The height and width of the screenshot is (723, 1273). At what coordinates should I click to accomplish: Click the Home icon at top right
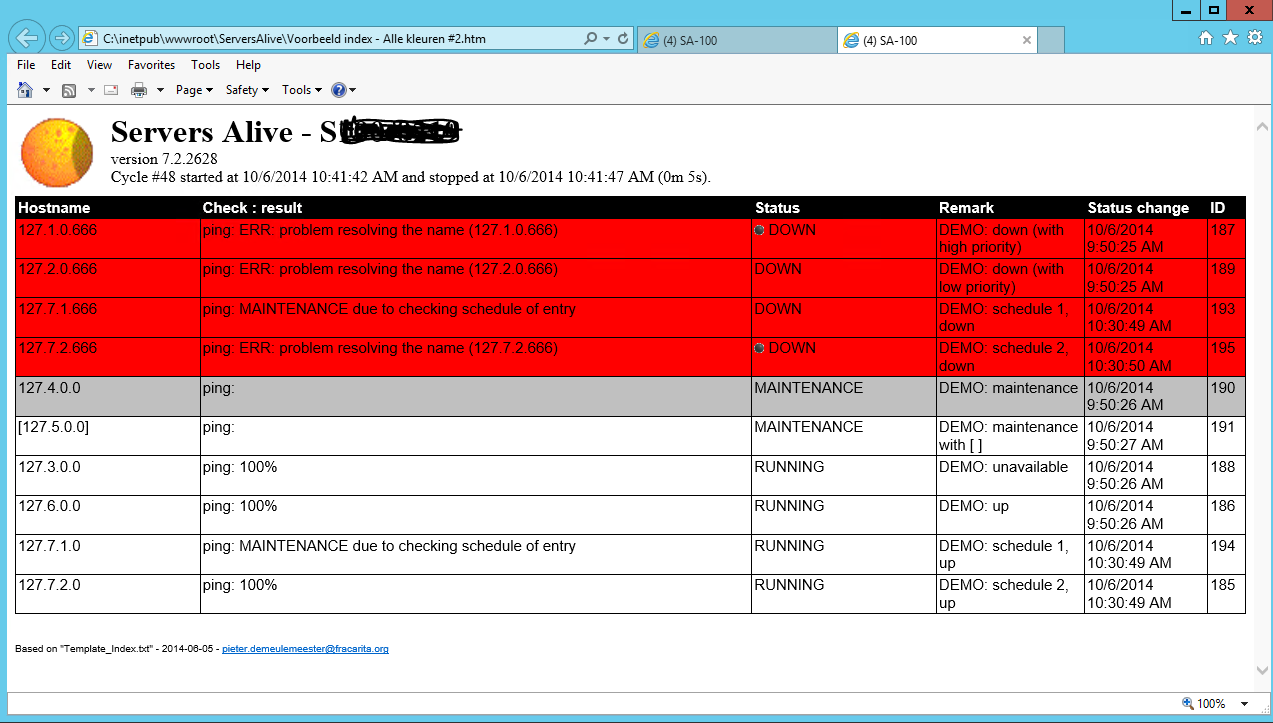click(1206, 38)
